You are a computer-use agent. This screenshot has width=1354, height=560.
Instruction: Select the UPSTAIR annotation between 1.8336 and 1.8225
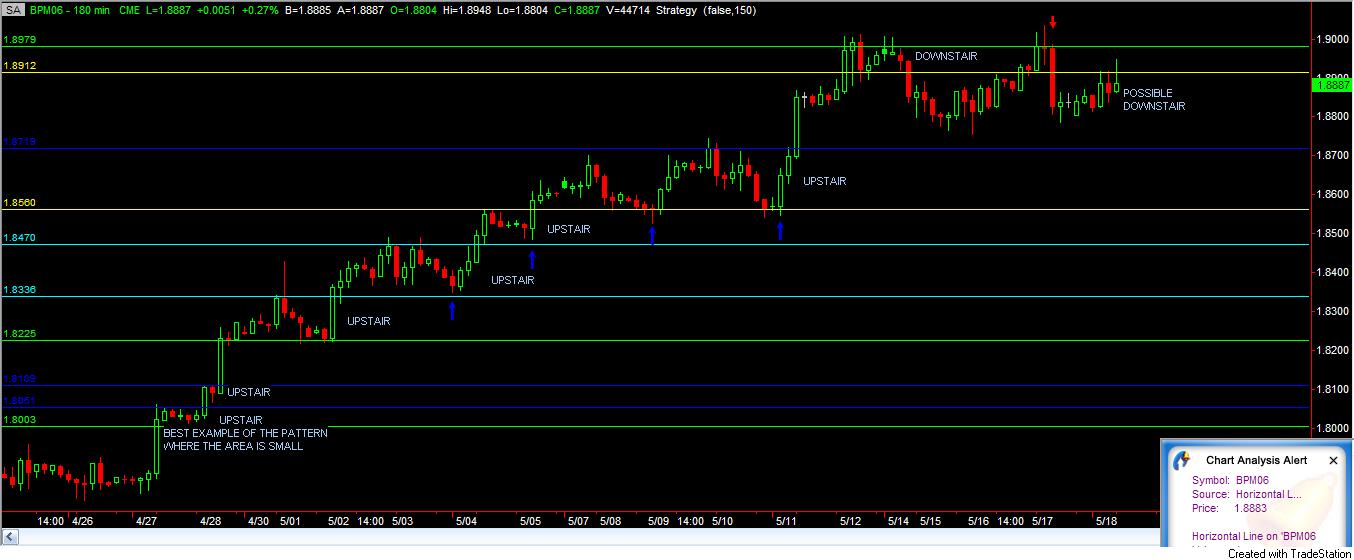[369, 321]
